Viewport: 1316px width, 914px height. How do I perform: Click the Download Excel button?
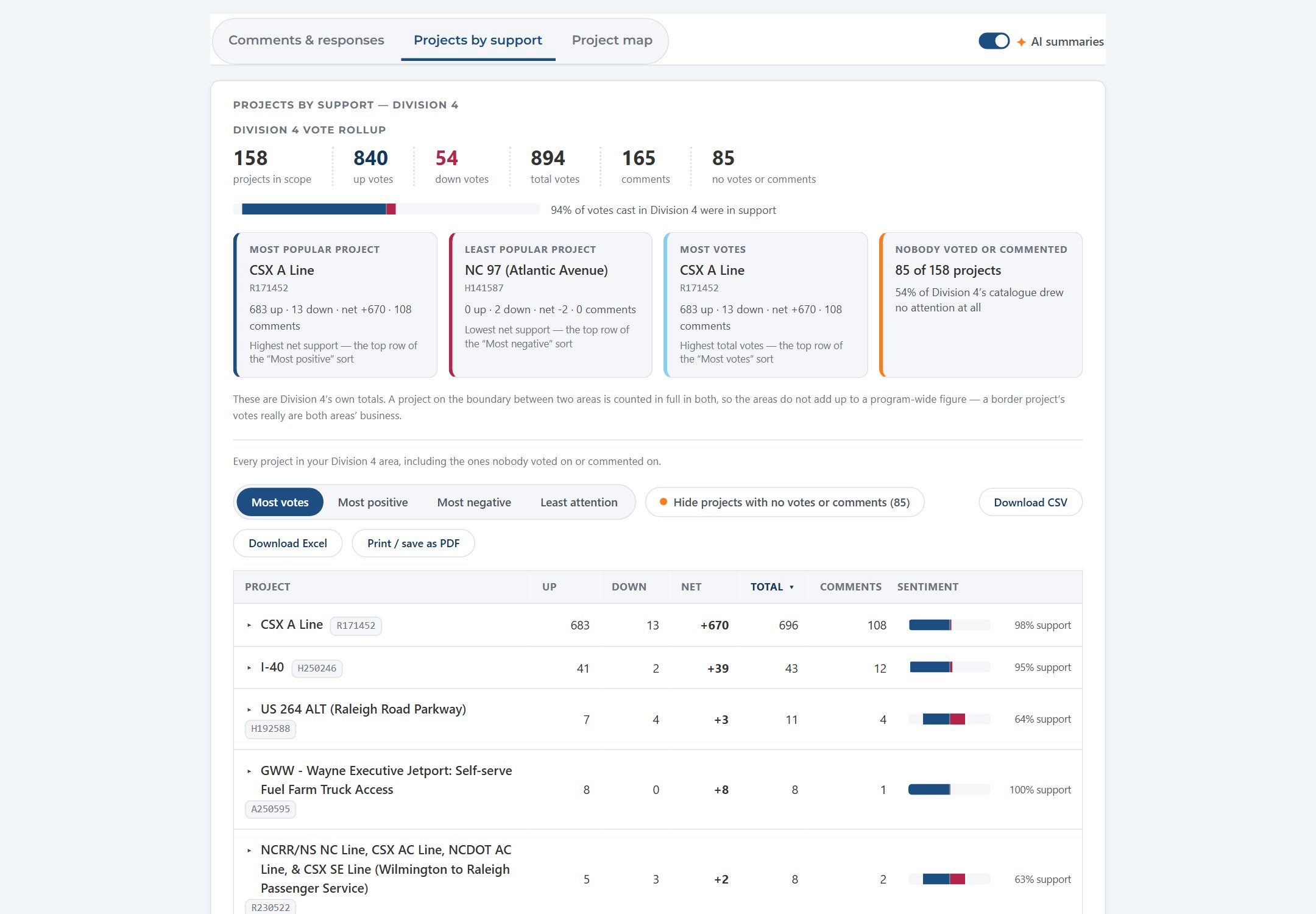point(288,543)
